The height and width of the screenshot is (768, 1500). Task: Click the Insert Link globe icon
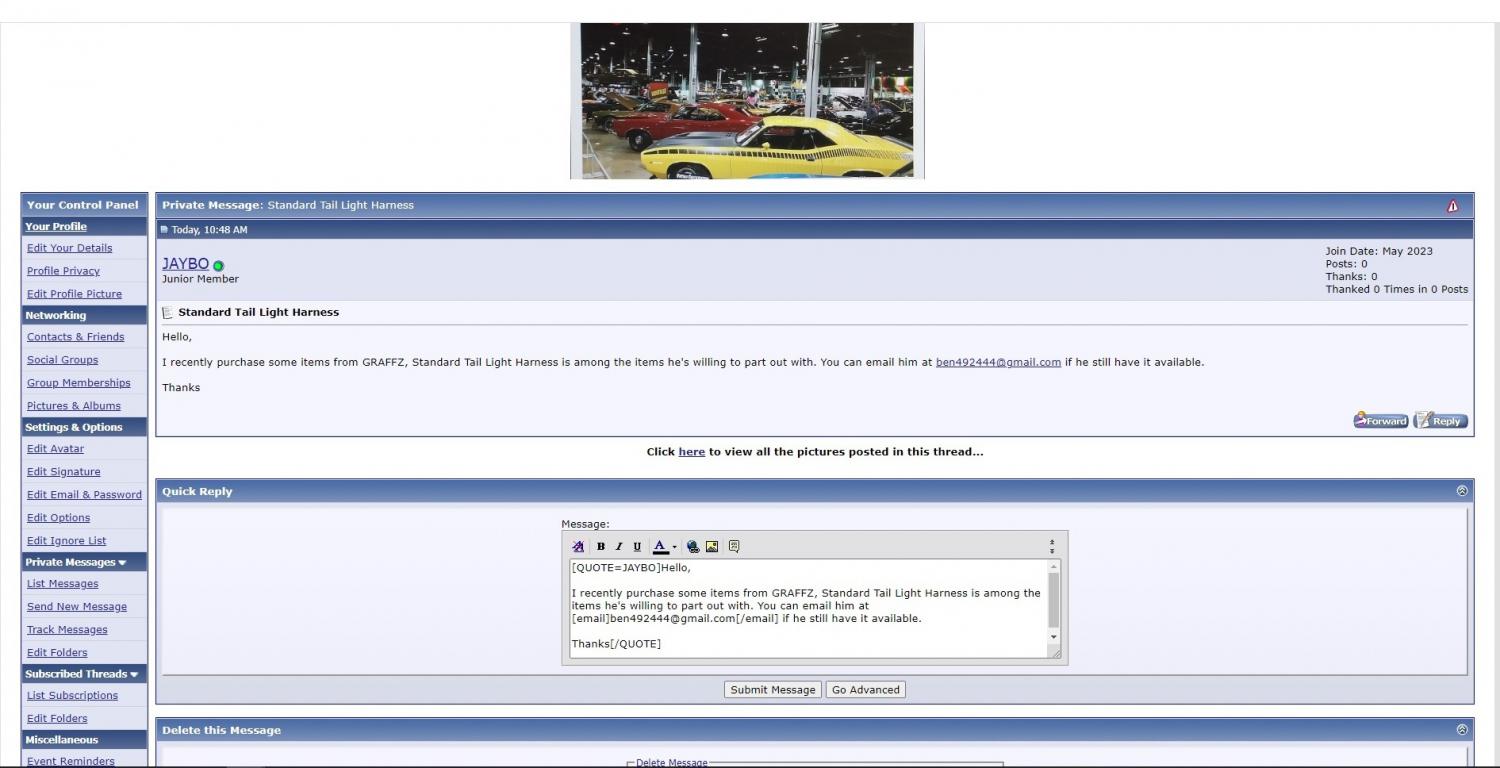point(693,547)
